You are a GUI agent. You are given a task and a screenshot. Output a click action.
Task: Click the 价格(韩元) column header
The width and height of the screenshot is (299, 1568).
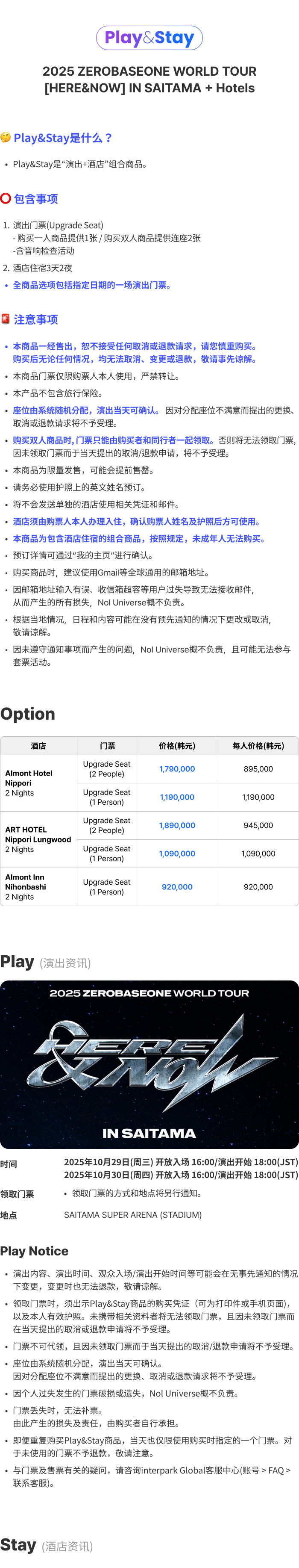pos(177,746)
